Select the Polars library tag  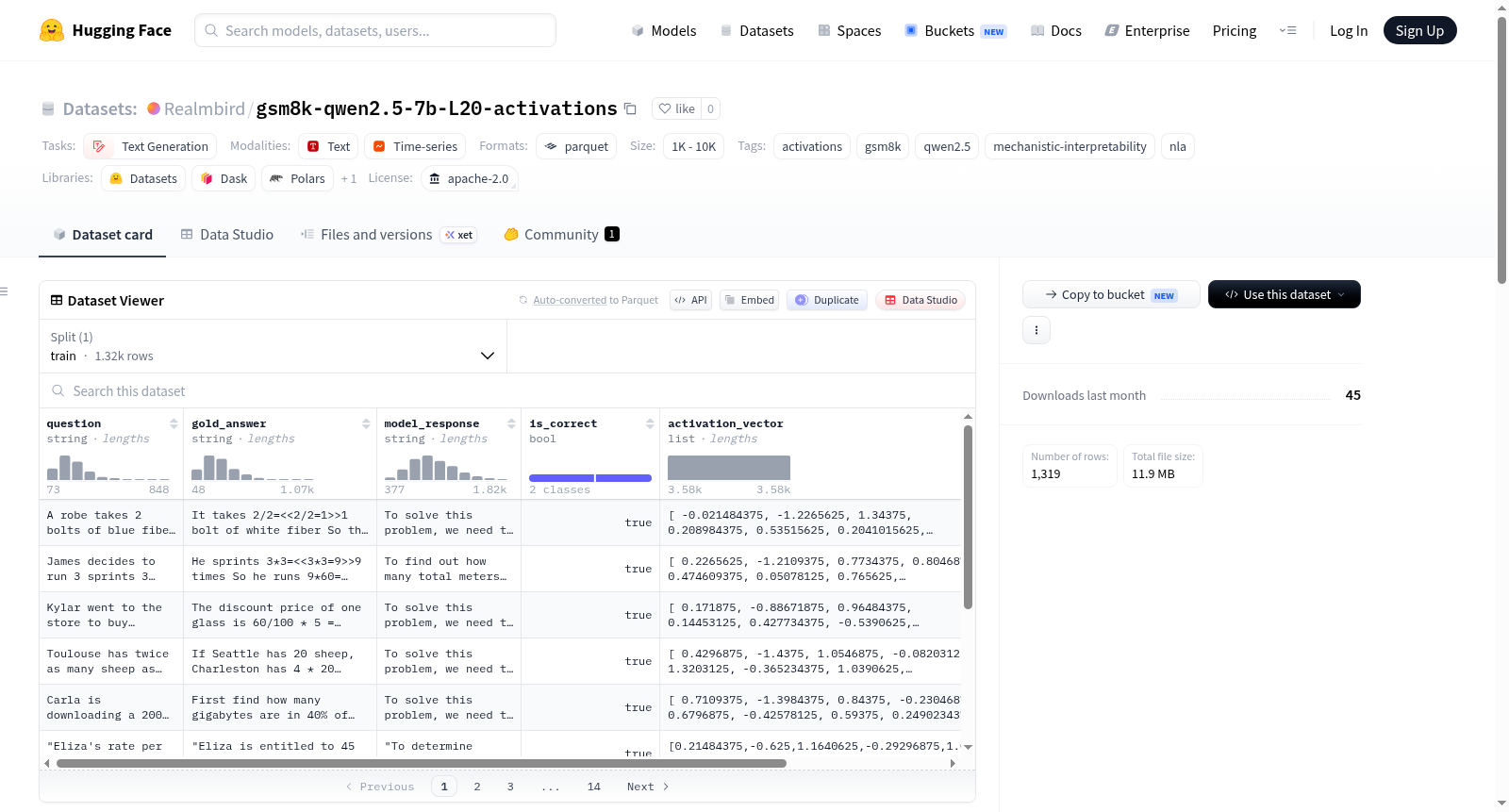(298, 178)
